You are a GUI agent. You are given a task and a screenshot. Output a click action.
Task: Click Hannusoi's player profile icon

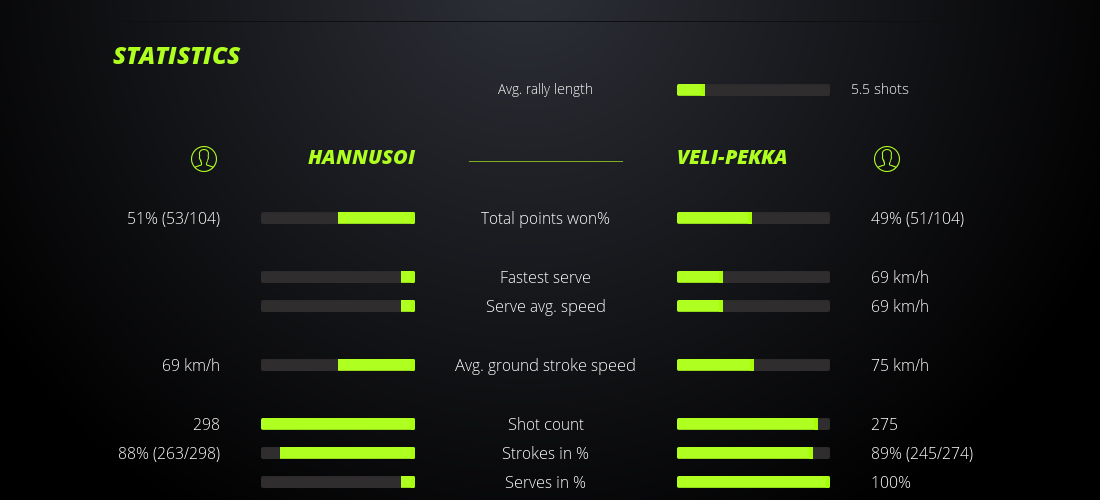204,159
